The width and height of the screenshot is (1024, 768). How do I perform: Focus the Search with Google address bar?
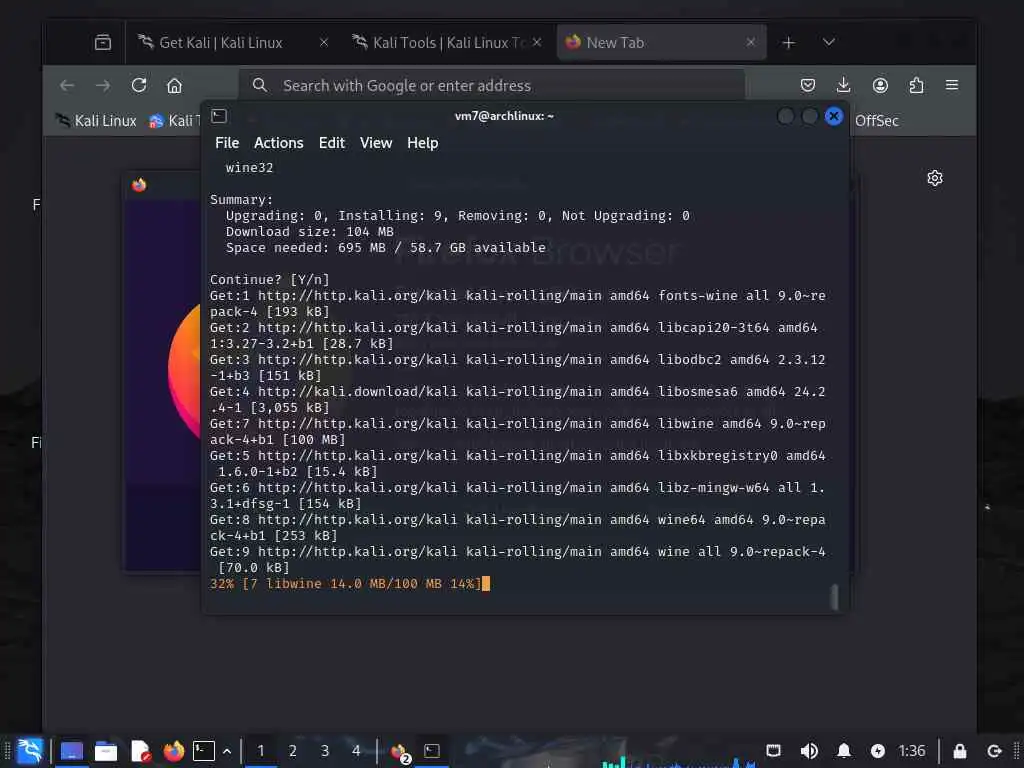[491, 86]
